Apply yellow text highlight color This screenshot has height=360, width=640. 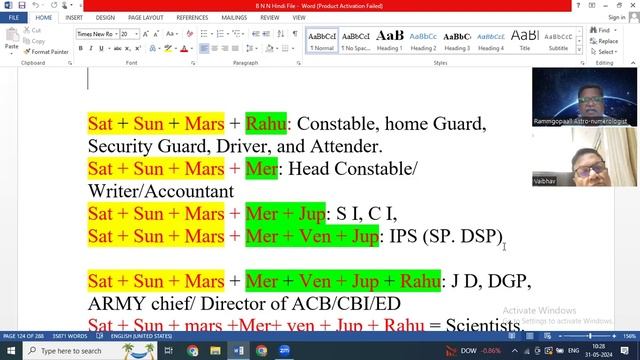[168, 49]
